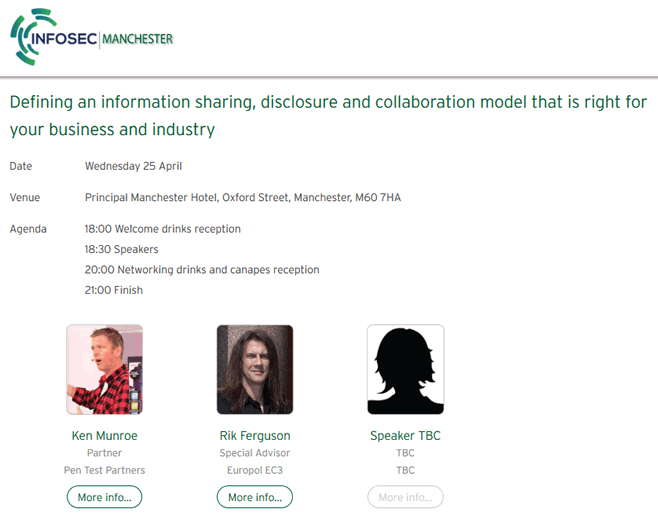Click Ken Munroe's speaker photo

click(104, 369)
